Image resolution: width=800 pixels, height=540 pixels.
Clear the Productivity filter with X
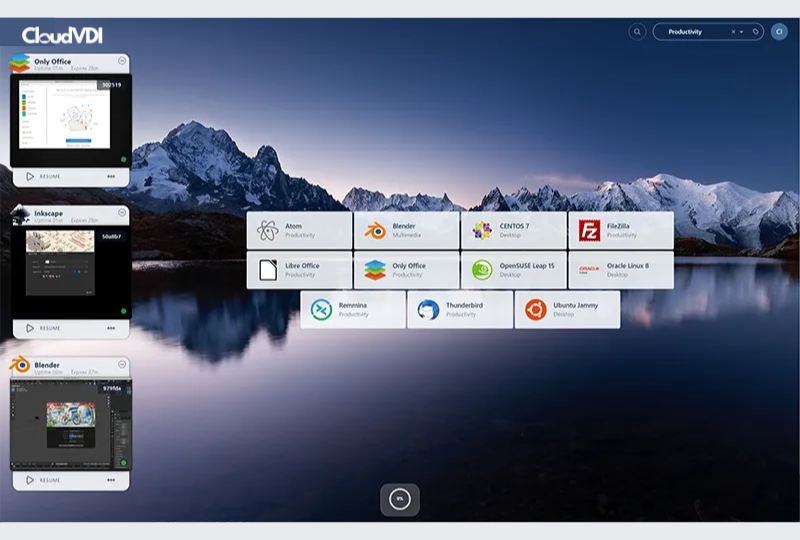tap(733, 32)
